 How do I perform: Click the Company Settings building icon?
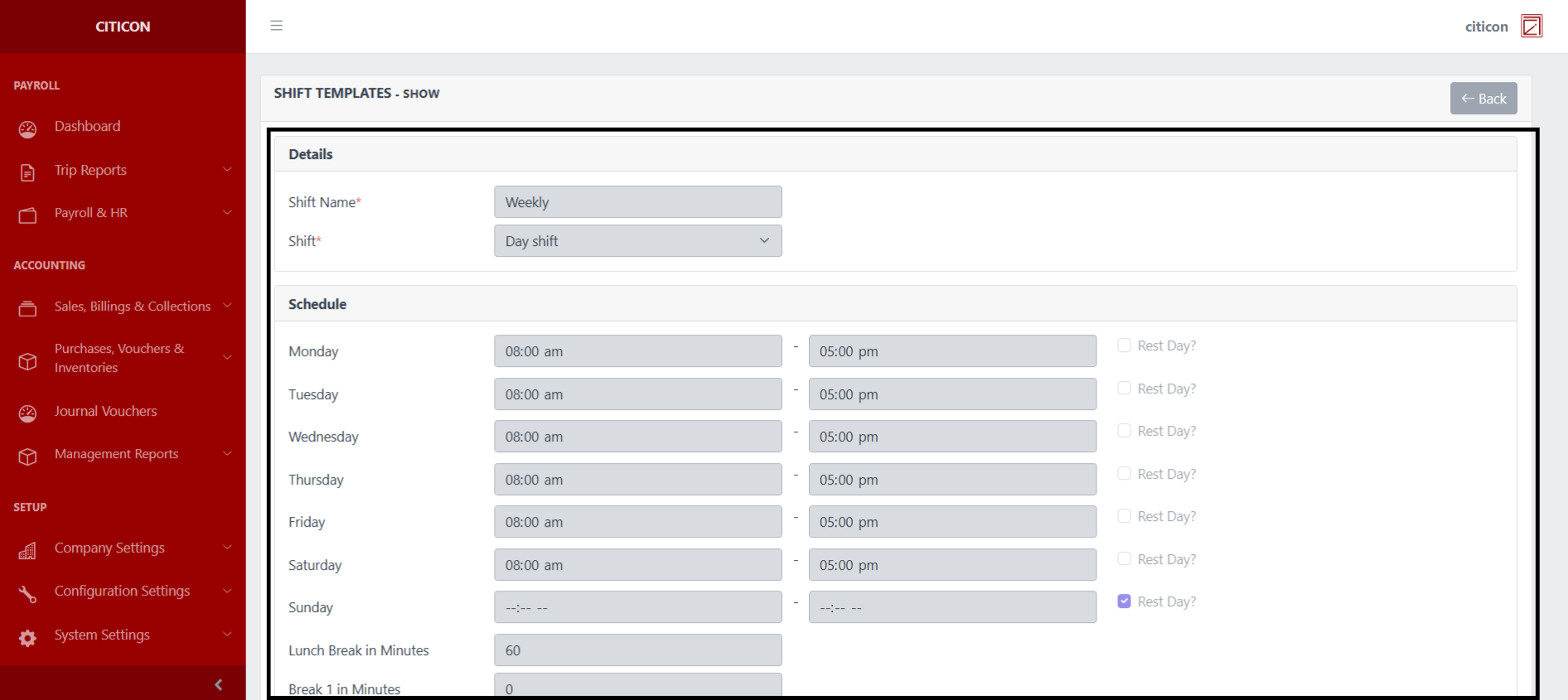click(27, 551)
